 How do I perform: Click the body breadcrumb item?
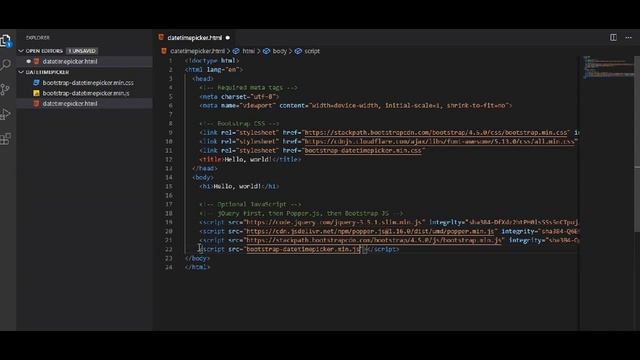pyautogui.click(x=279, y=51)
